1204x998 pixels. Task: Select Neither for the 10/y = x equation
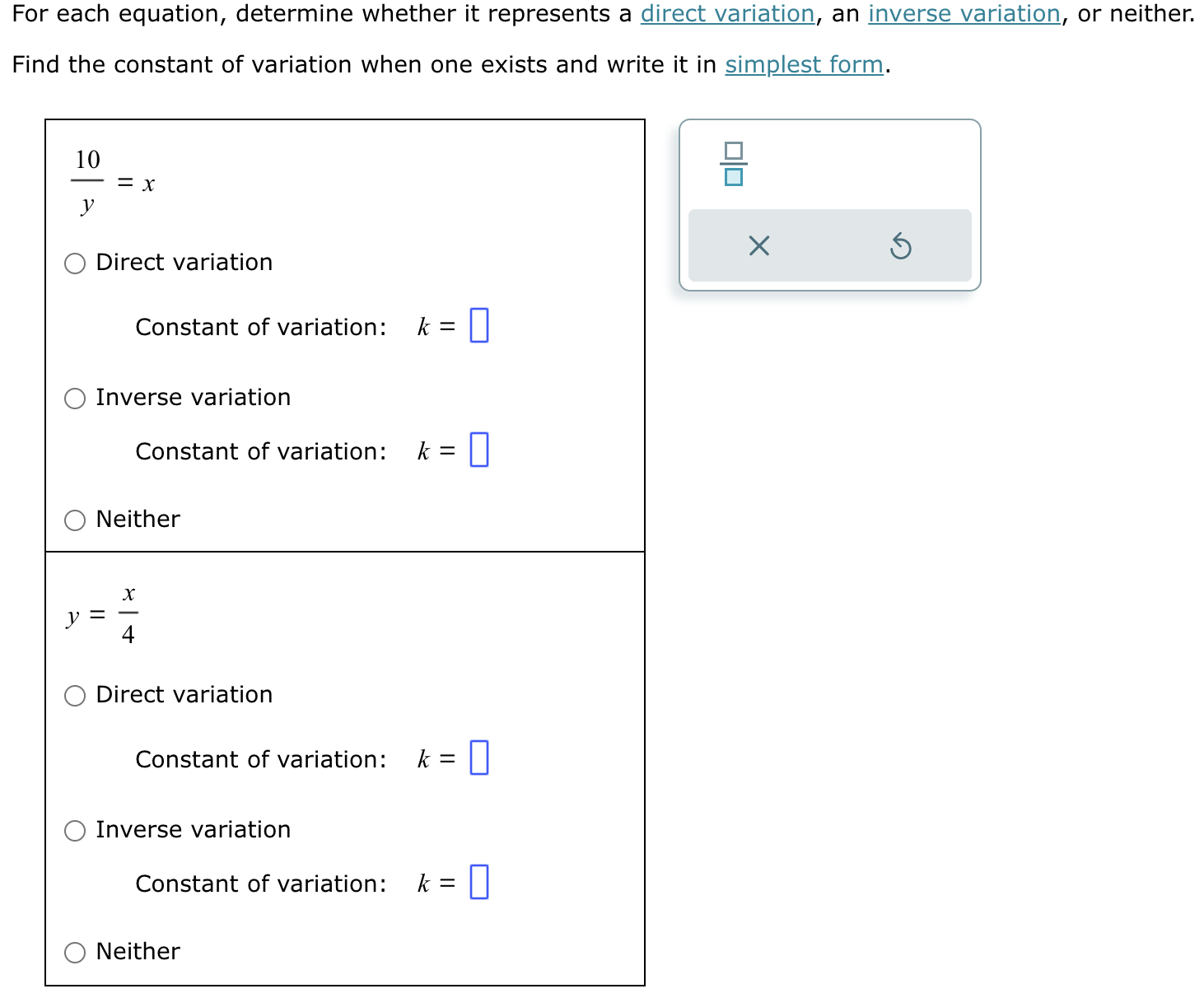75,520
